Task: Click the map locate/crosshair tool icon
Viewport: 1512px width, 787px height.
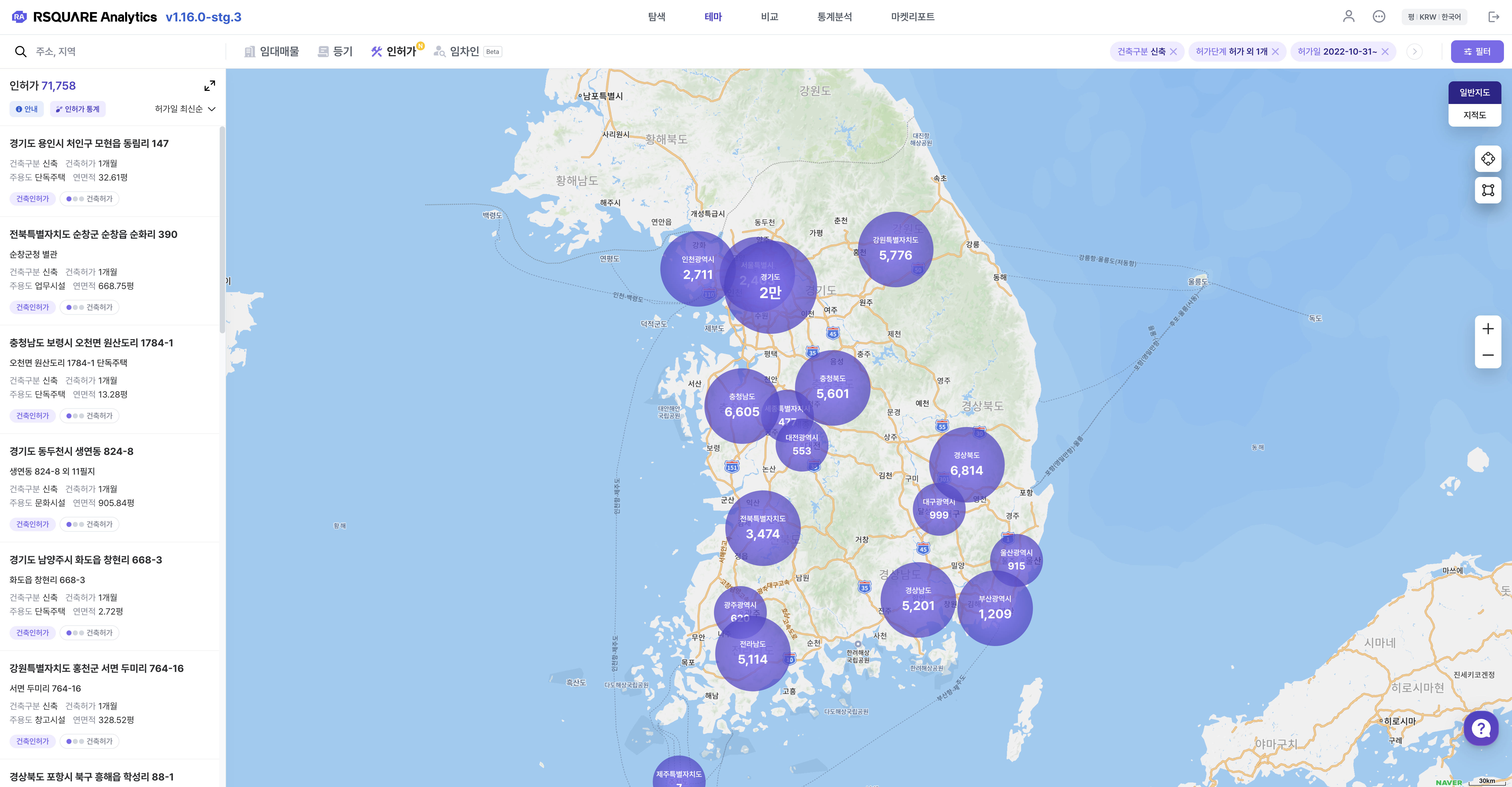Action: tap(1487, 158)
